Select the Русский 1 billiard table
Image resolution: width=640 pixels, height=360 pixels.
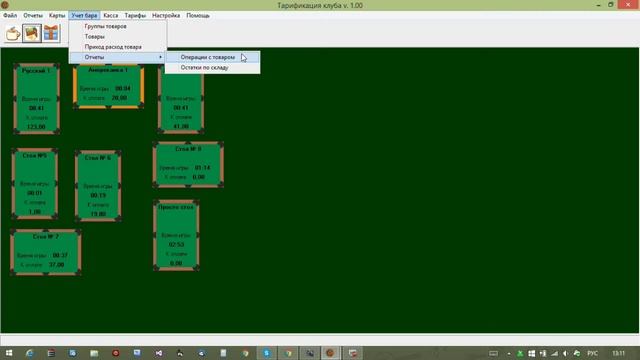(36, 98)
